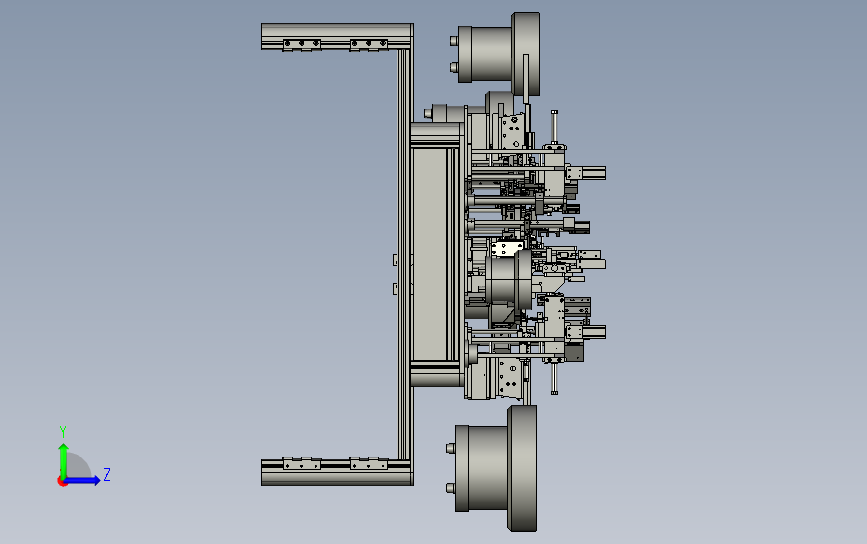867x544 pixels.
Task: Click the 'Y' axis label
Action: coord(63,432)
